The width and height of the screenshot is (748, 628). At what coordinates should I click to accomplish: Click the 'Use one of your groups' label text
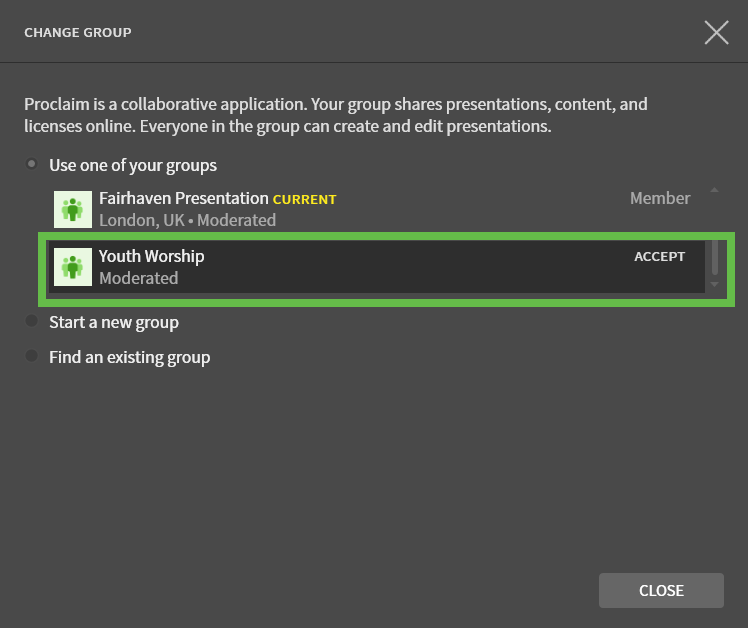click(x=133, y=166)
